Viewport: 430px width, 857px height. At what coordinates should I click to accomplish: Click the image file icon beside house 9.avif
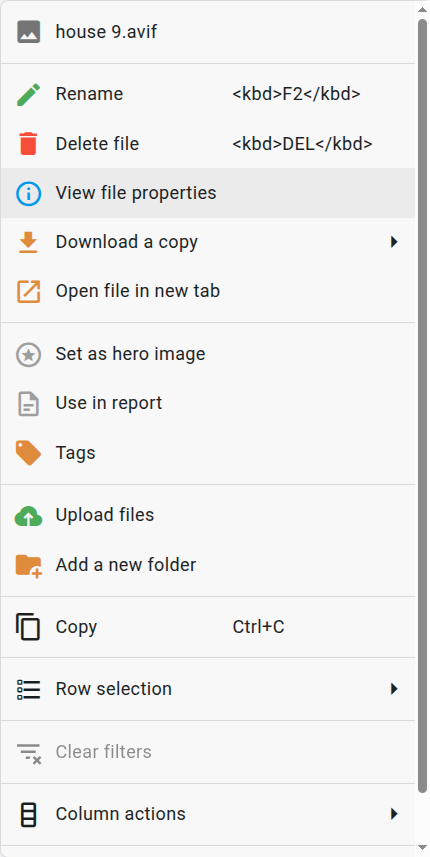pos(28,32)
